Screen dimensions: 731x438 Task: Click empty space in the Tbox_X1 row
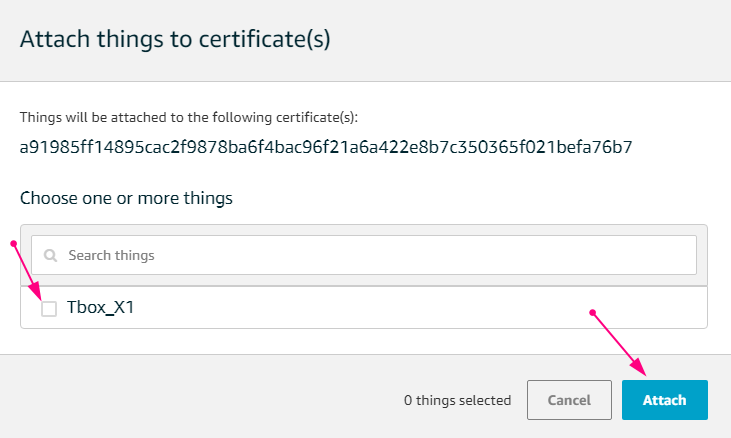[x=396, y=308]
